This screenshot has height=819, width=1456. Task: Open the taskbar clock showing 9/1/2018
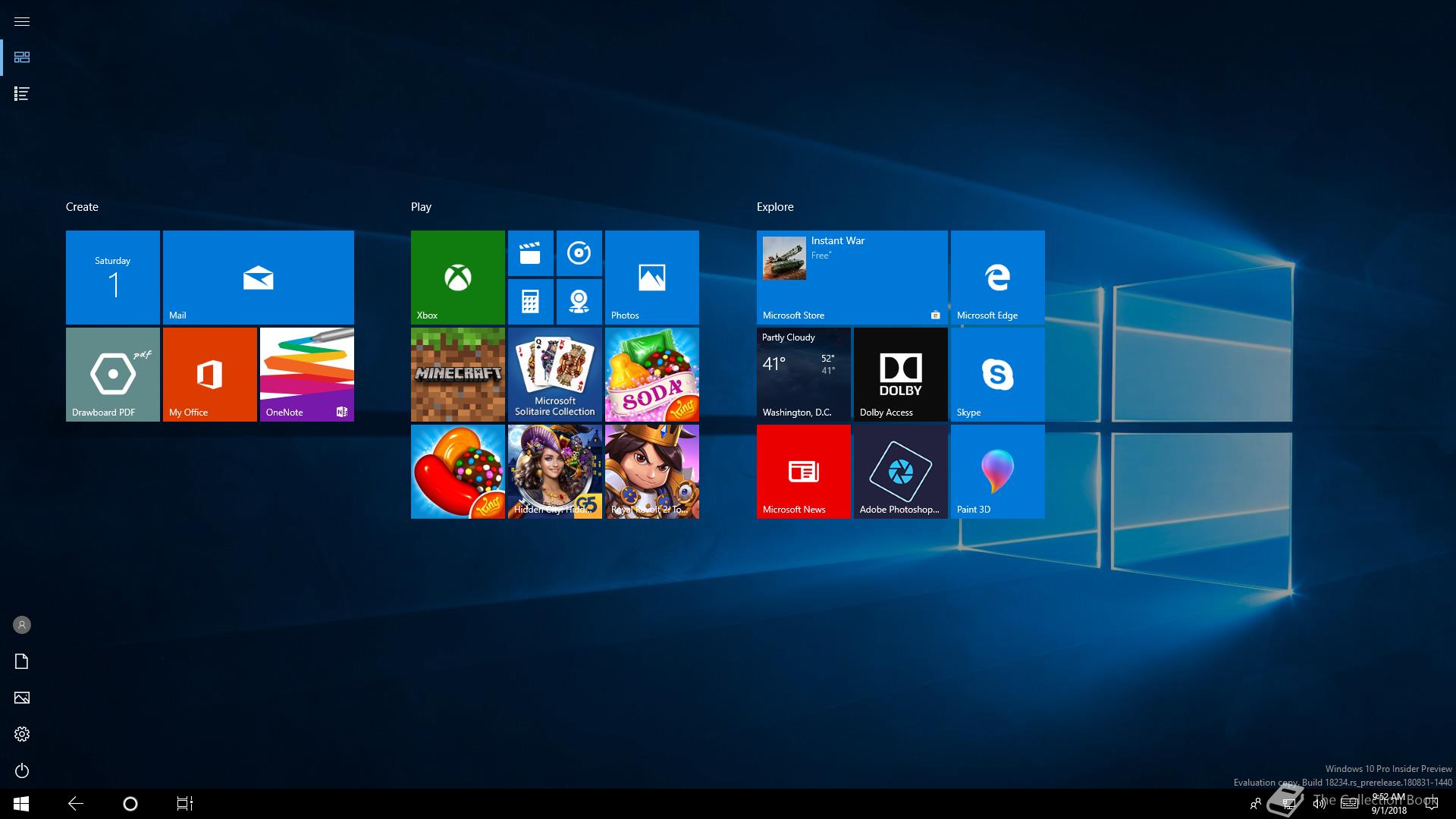tap(1389, 804)
